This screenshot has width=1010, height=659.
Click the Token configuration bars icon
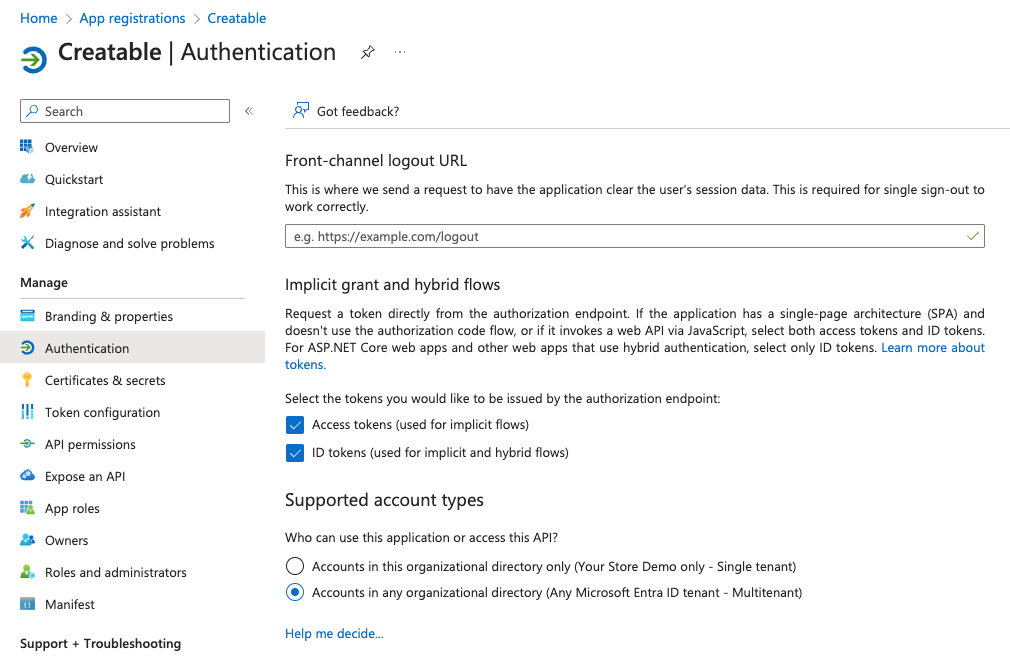click(27, 412)
